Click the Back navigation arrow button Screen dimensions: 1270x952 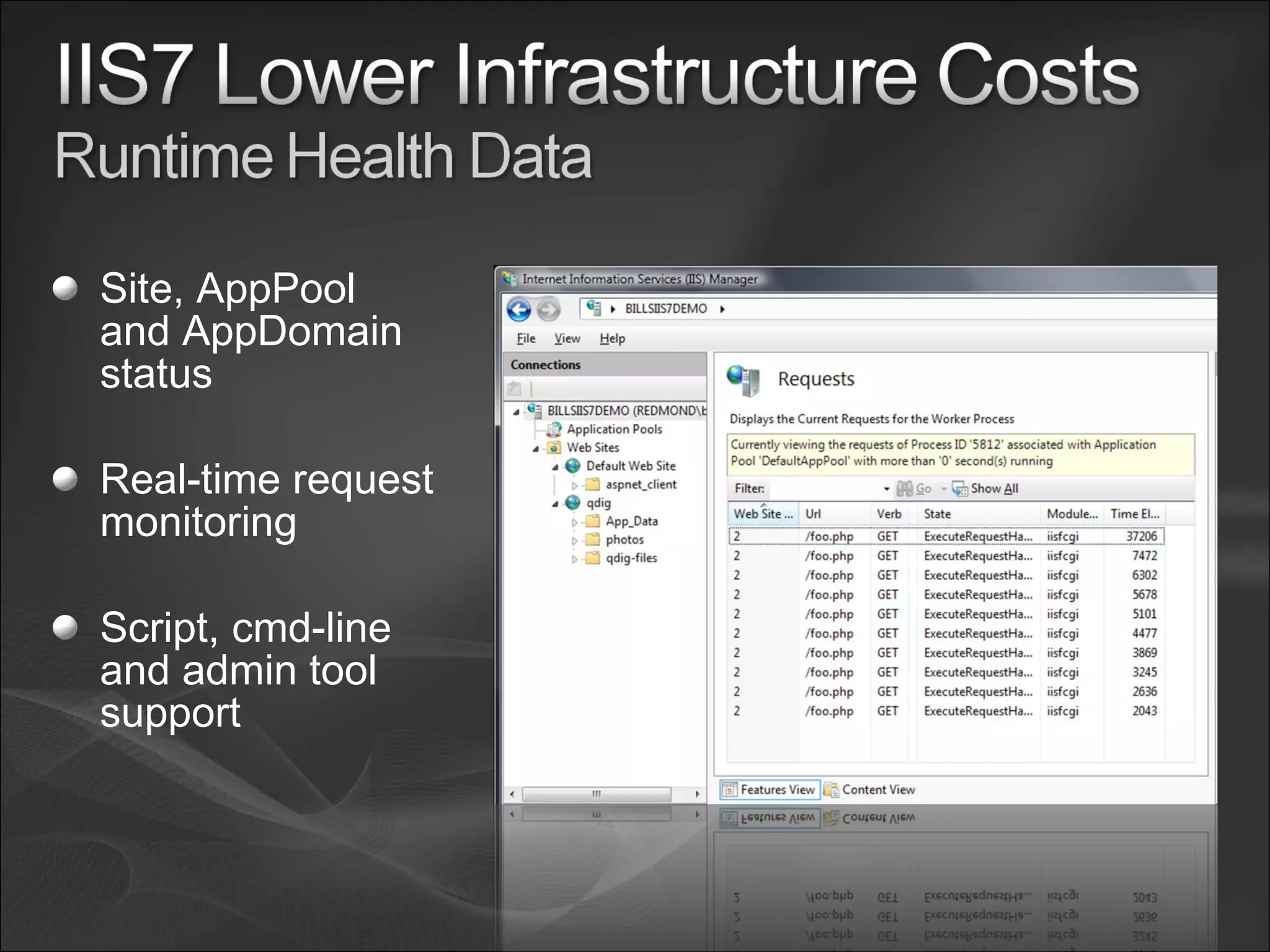click(x=519, y=309)
